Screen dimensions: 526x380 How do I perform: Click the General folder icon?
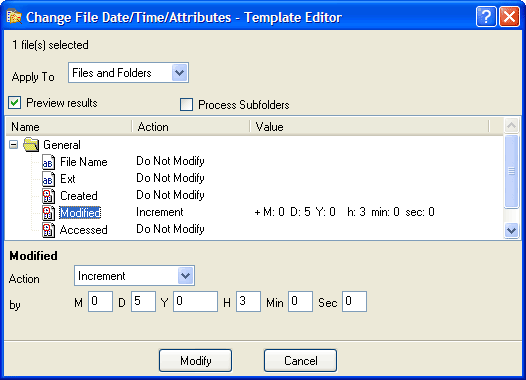[x=31, y=145]
